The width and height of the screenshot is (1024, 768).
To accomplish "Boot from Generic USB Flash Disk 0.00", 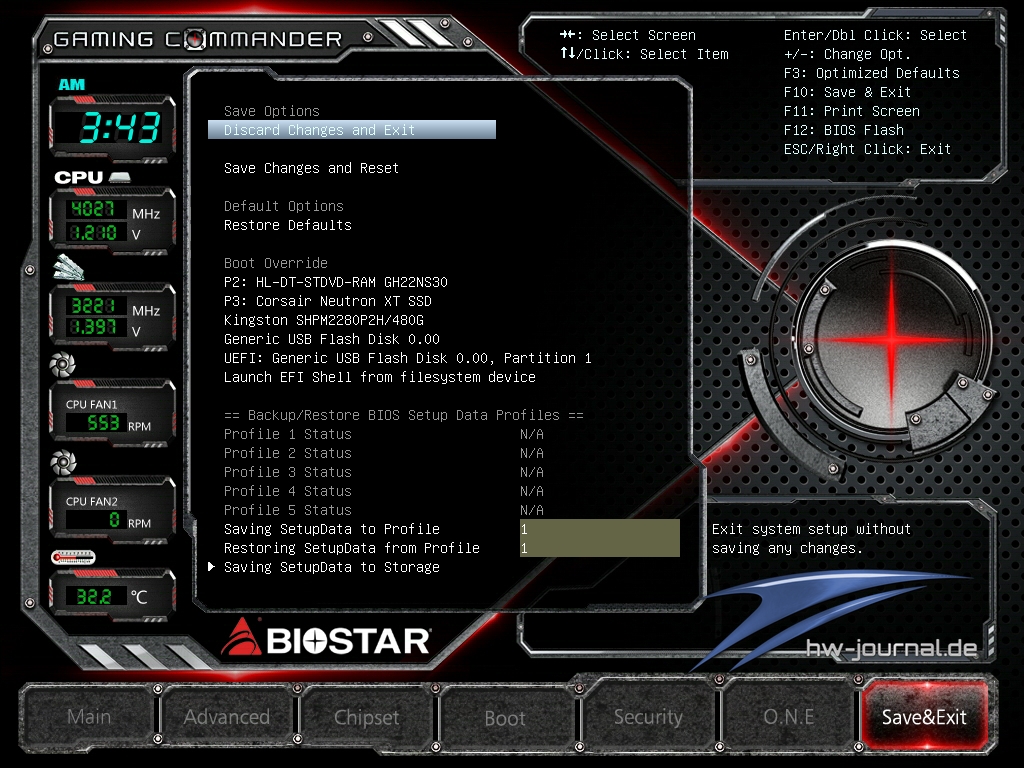I will pos(332,339).
